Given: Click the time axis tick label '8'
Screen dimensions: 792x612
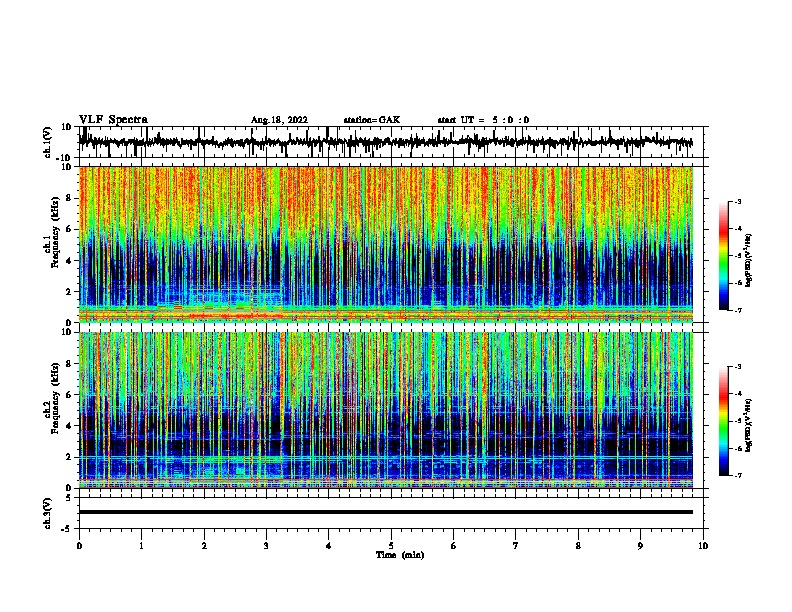Looking at the screenshot, I should (x=578, y=546).
